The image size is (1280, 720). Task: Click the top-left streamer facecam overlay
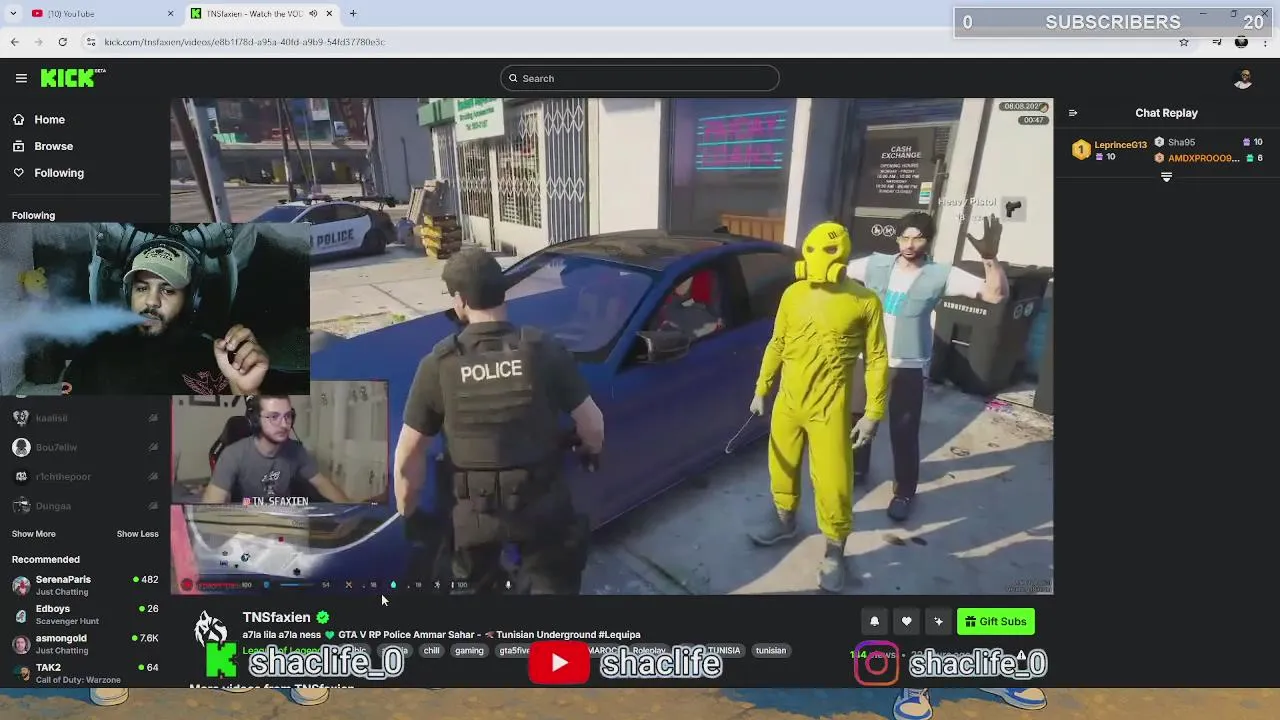[x=155, y=309]
